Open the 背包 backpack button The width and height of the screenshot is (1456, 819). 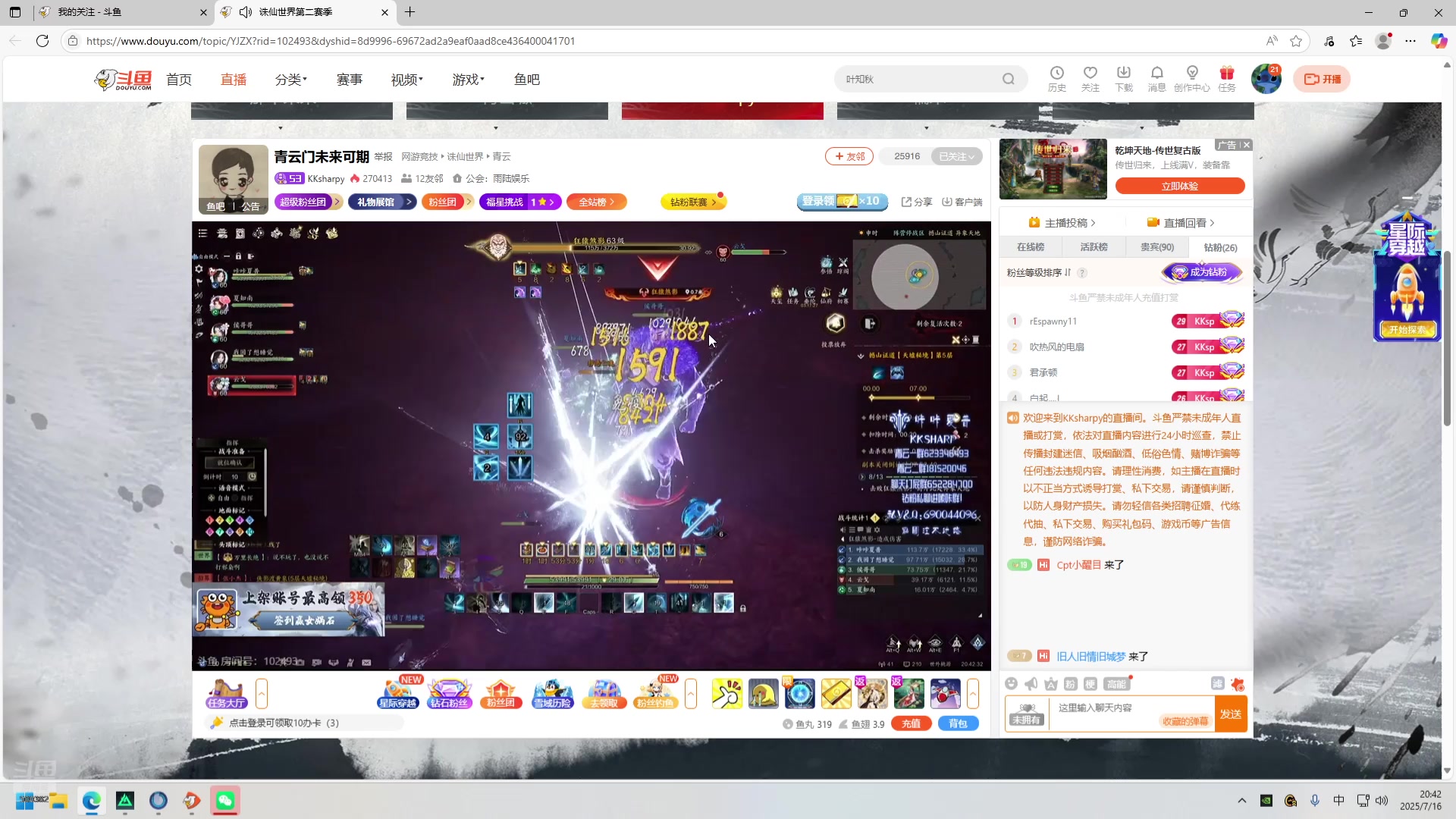(958, 723)
